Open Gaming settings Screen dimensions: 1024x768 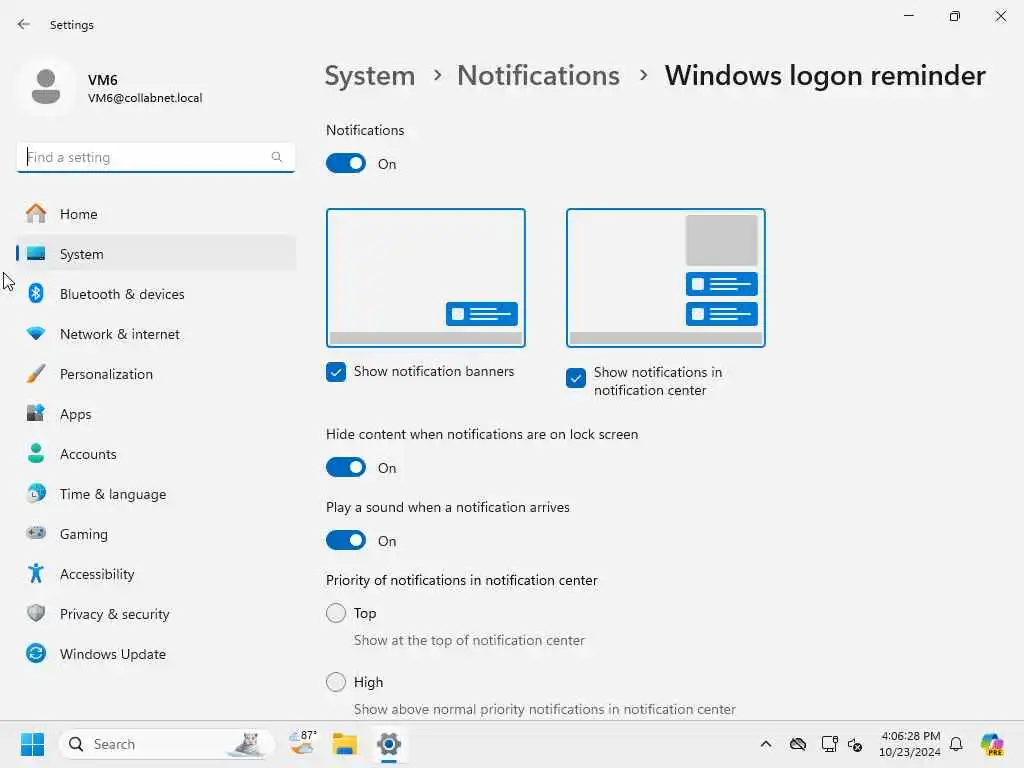[x=156, y=533]
